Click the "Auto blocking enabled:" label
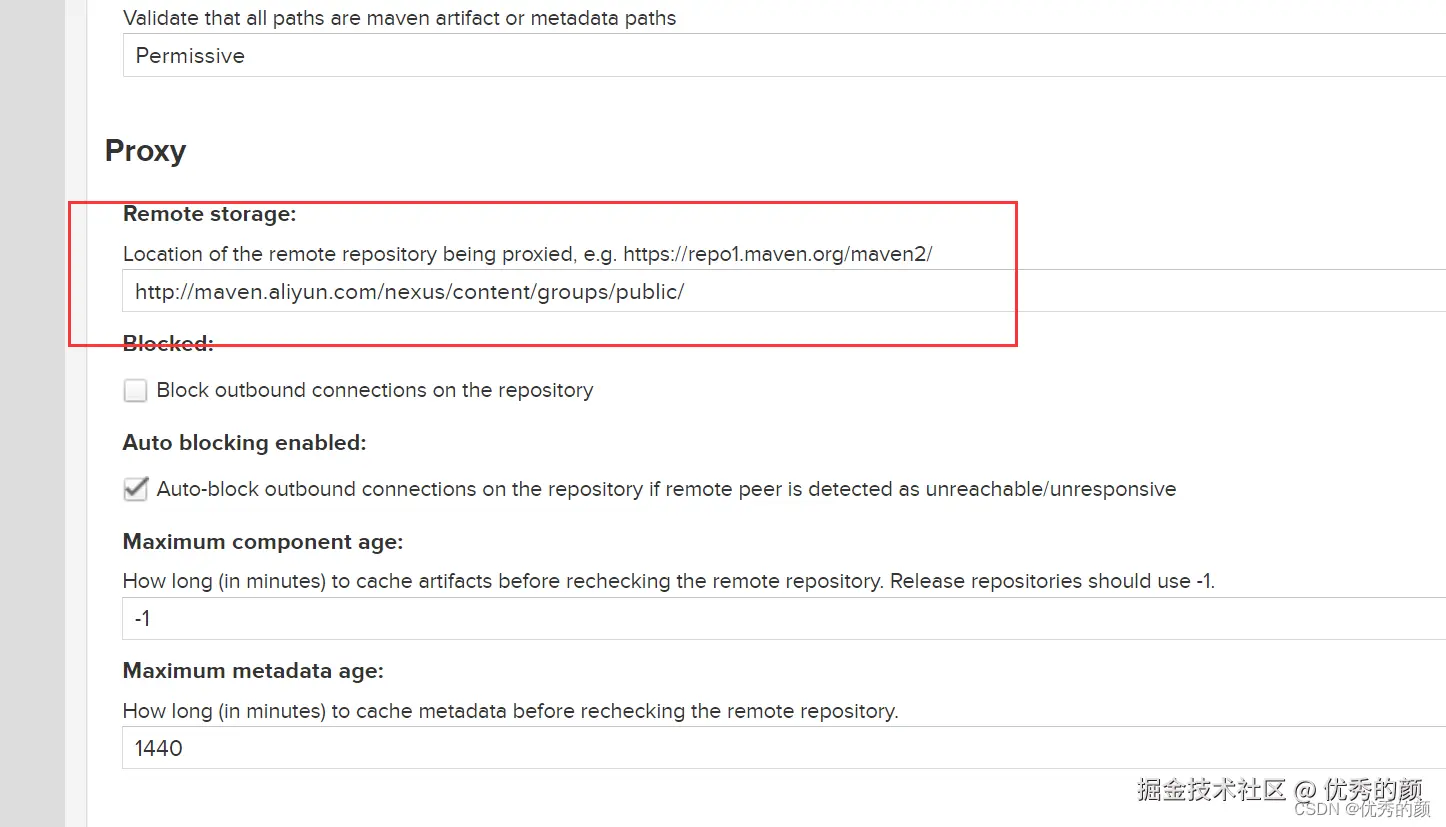The image size is (1446, 827). [244, 442]
